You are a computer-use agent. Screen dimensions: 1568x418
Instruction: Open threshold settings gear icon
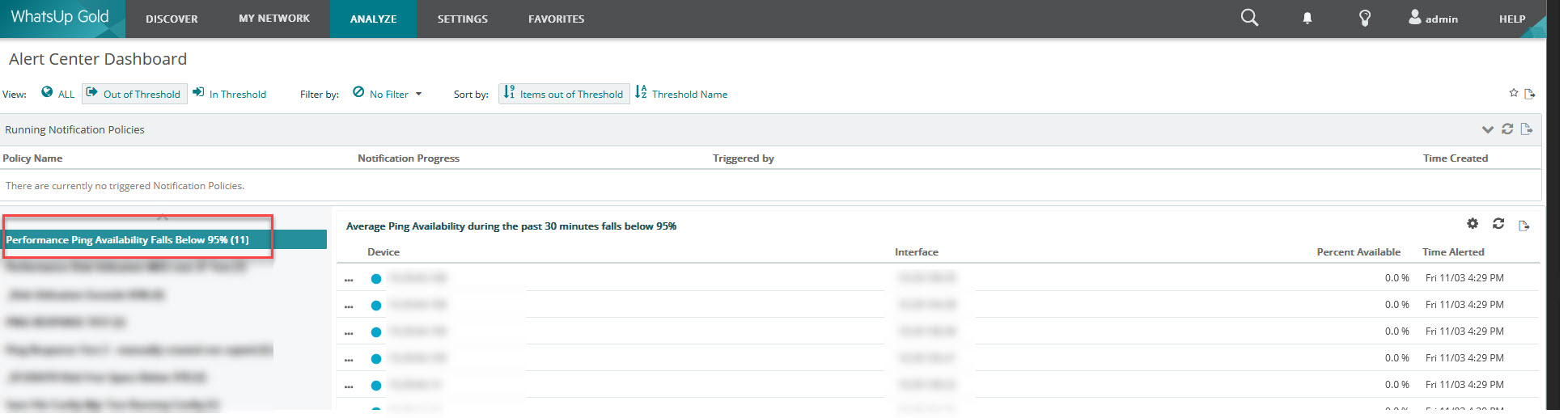pos(1473,223)
